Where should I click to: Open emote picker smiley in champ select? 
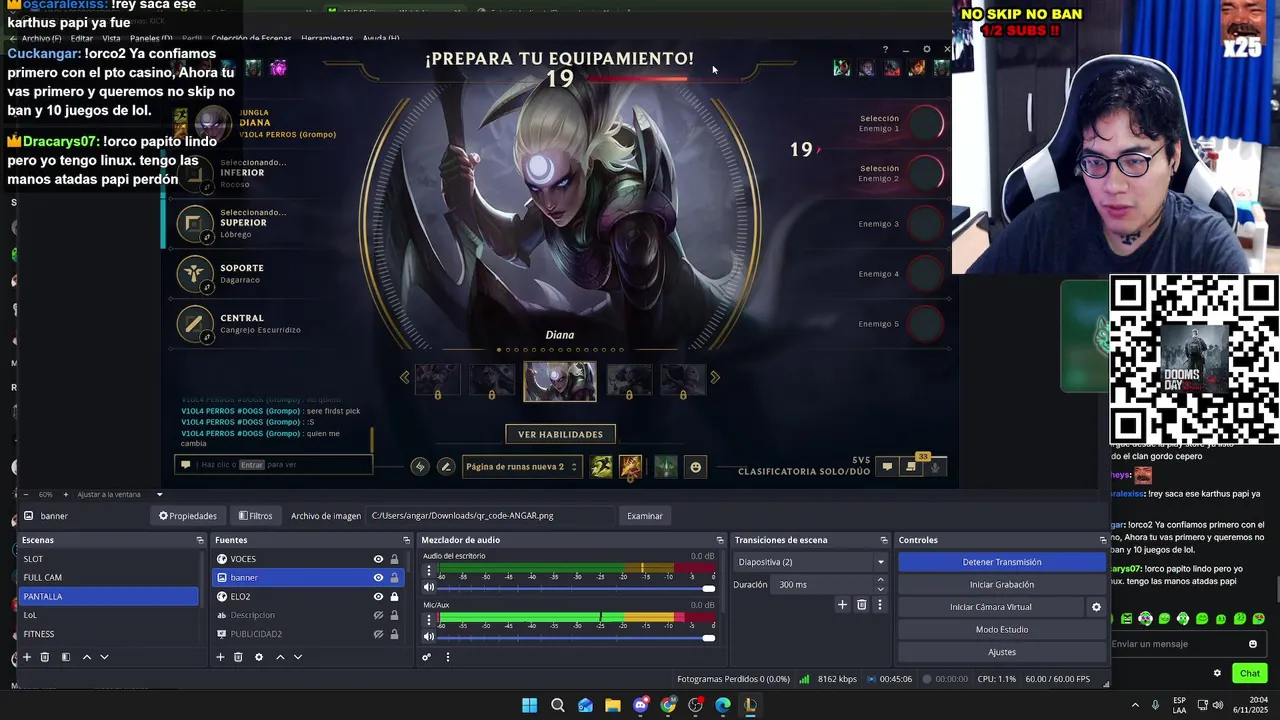click(696, 467)
